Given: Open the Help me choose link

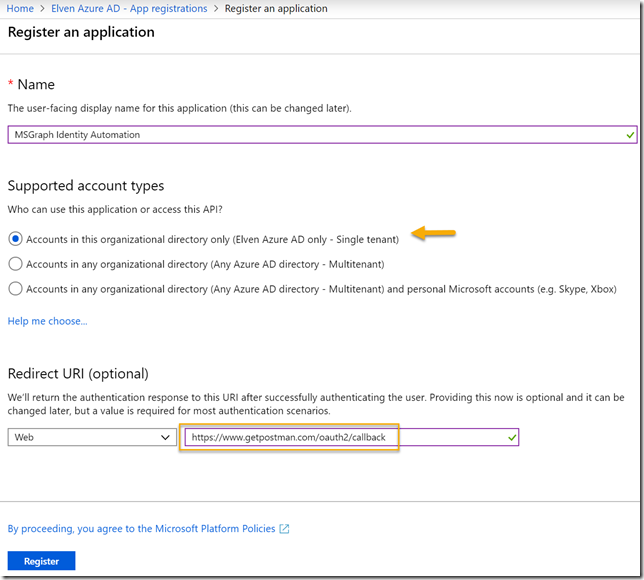Looking at the screenshot, I should [47, 321].
